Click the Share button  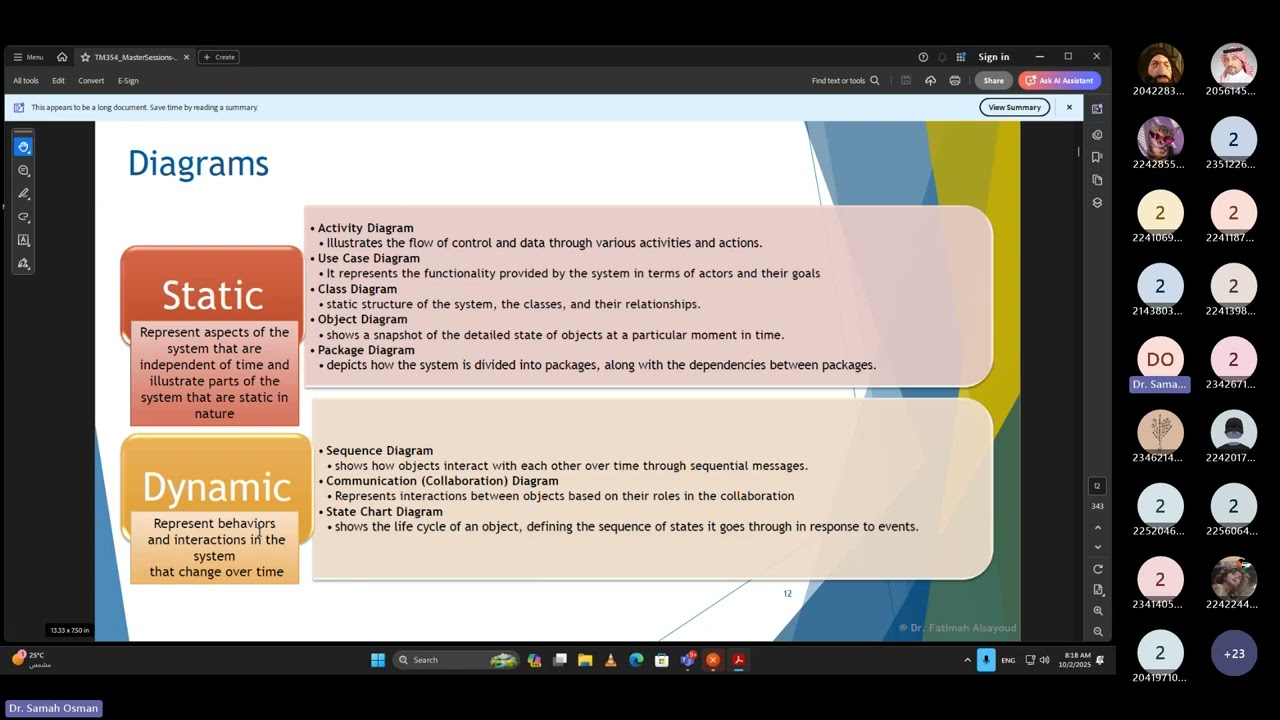[x=993, y=81]
